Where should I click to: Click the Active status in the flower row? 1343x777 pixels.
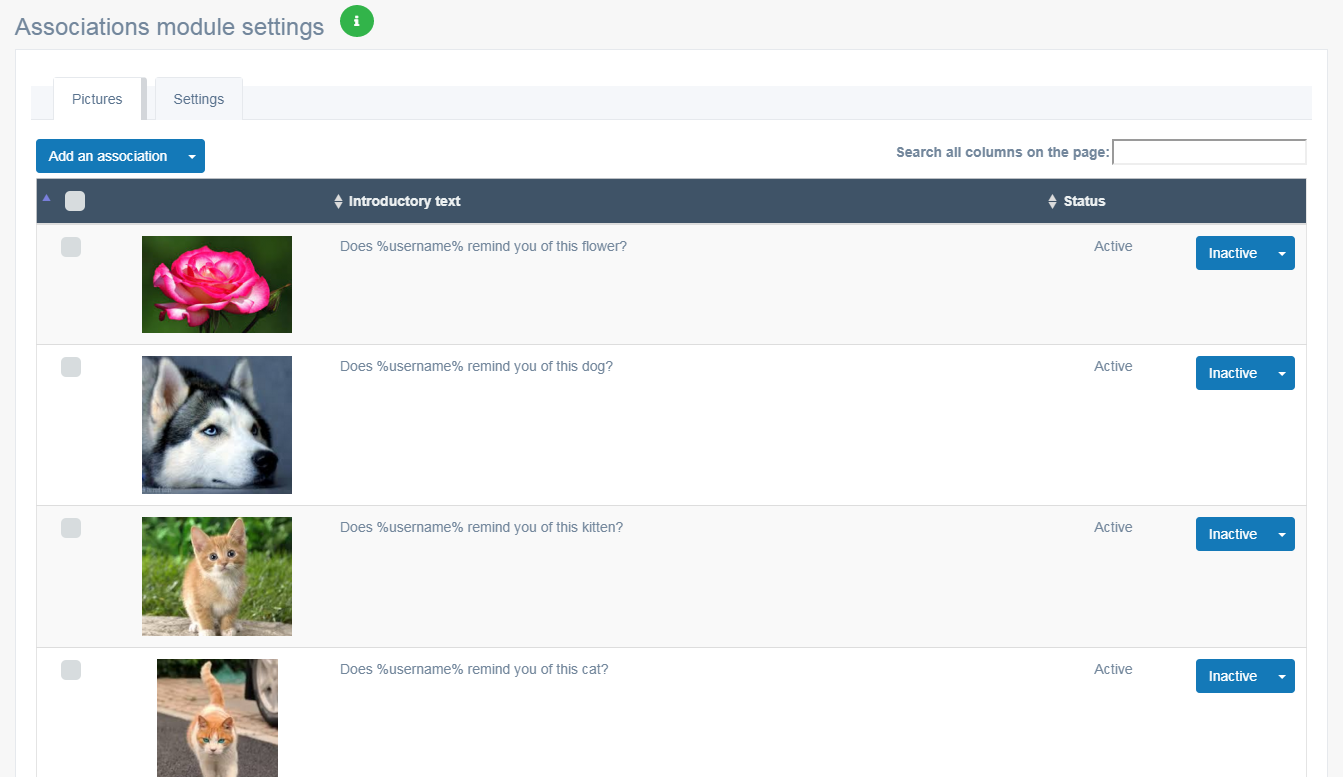(x=1113, y=246)
